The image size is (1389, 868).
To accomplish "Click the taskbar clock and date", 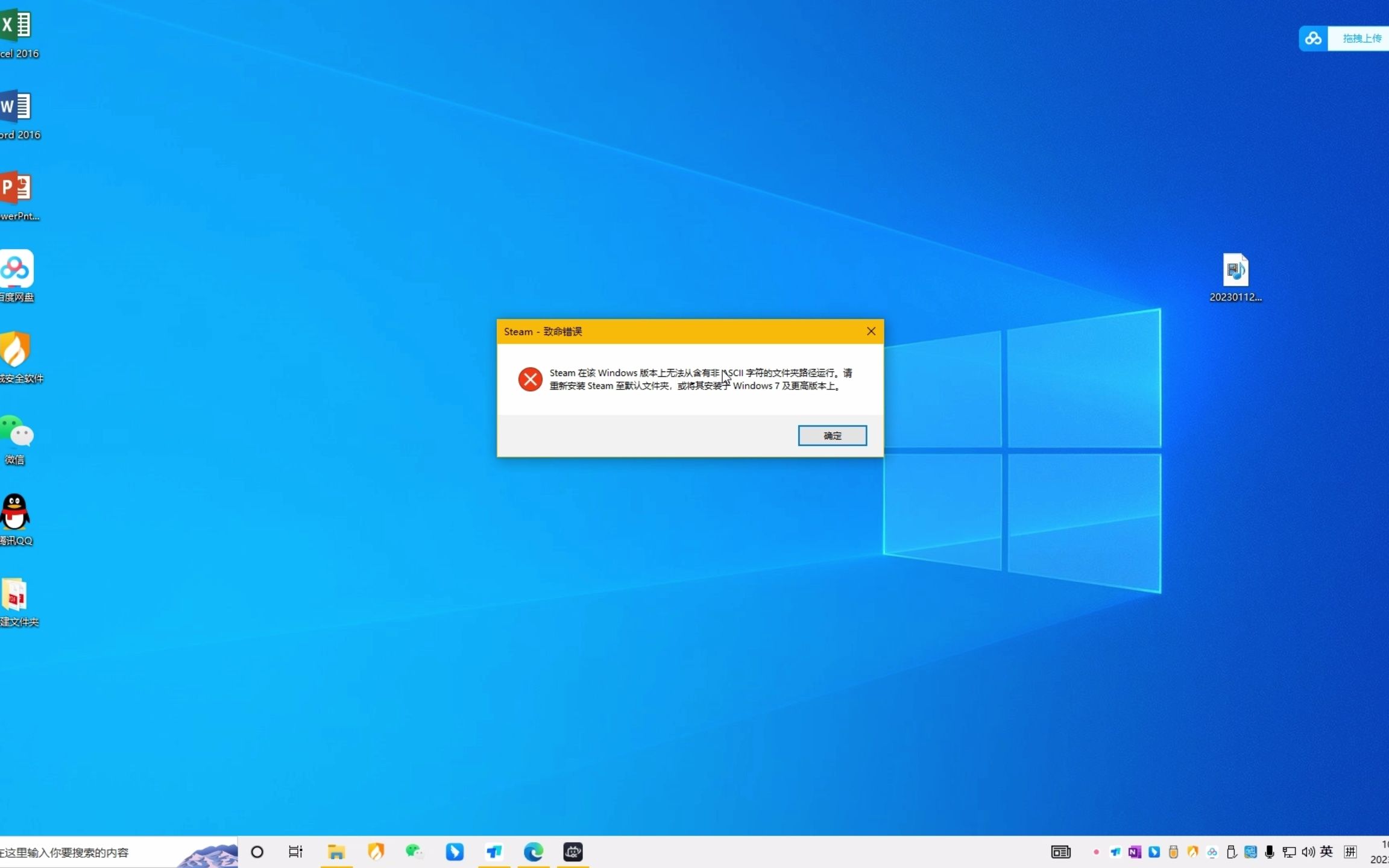I will coord(1379,852).
